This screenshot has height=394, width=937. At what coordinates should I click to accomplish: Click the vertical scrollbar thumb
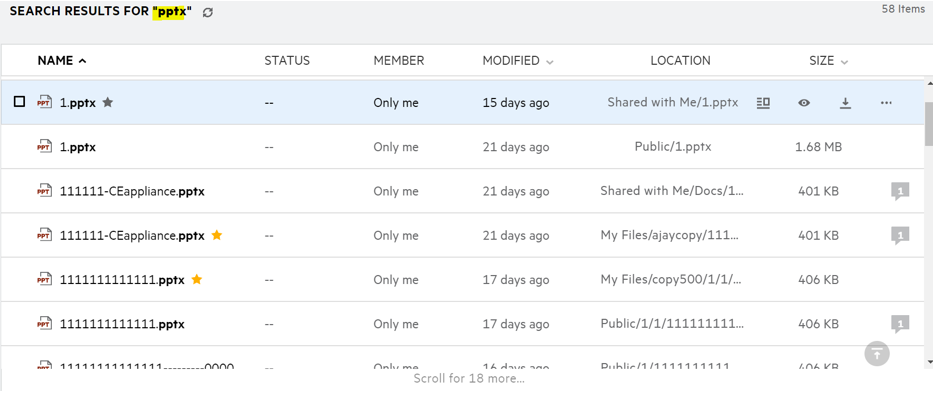click(929, 124)
